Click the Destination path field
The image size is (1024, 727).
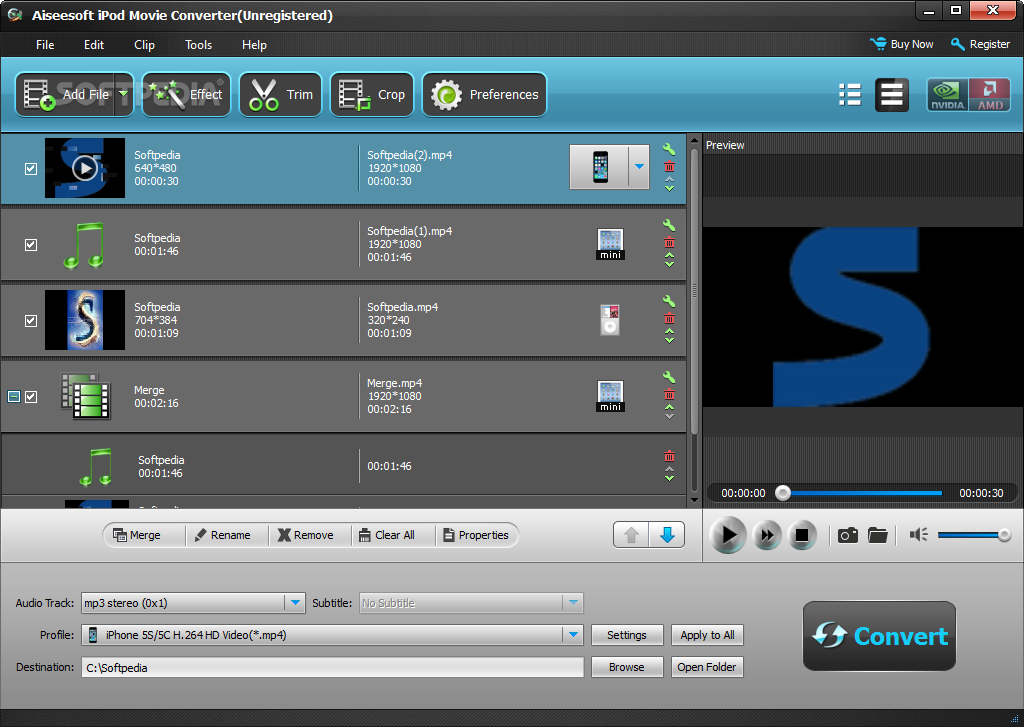click(332, 667)
